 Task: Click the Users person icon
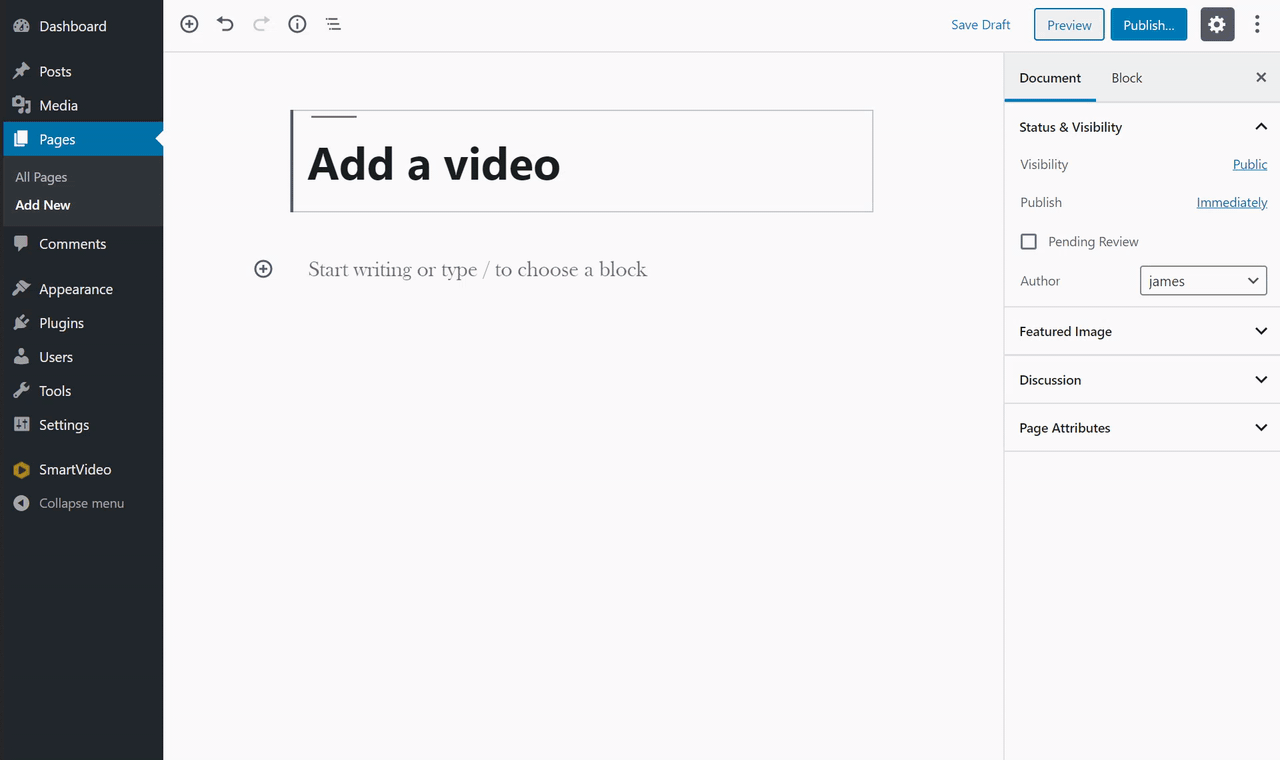(x=21, y=356)
